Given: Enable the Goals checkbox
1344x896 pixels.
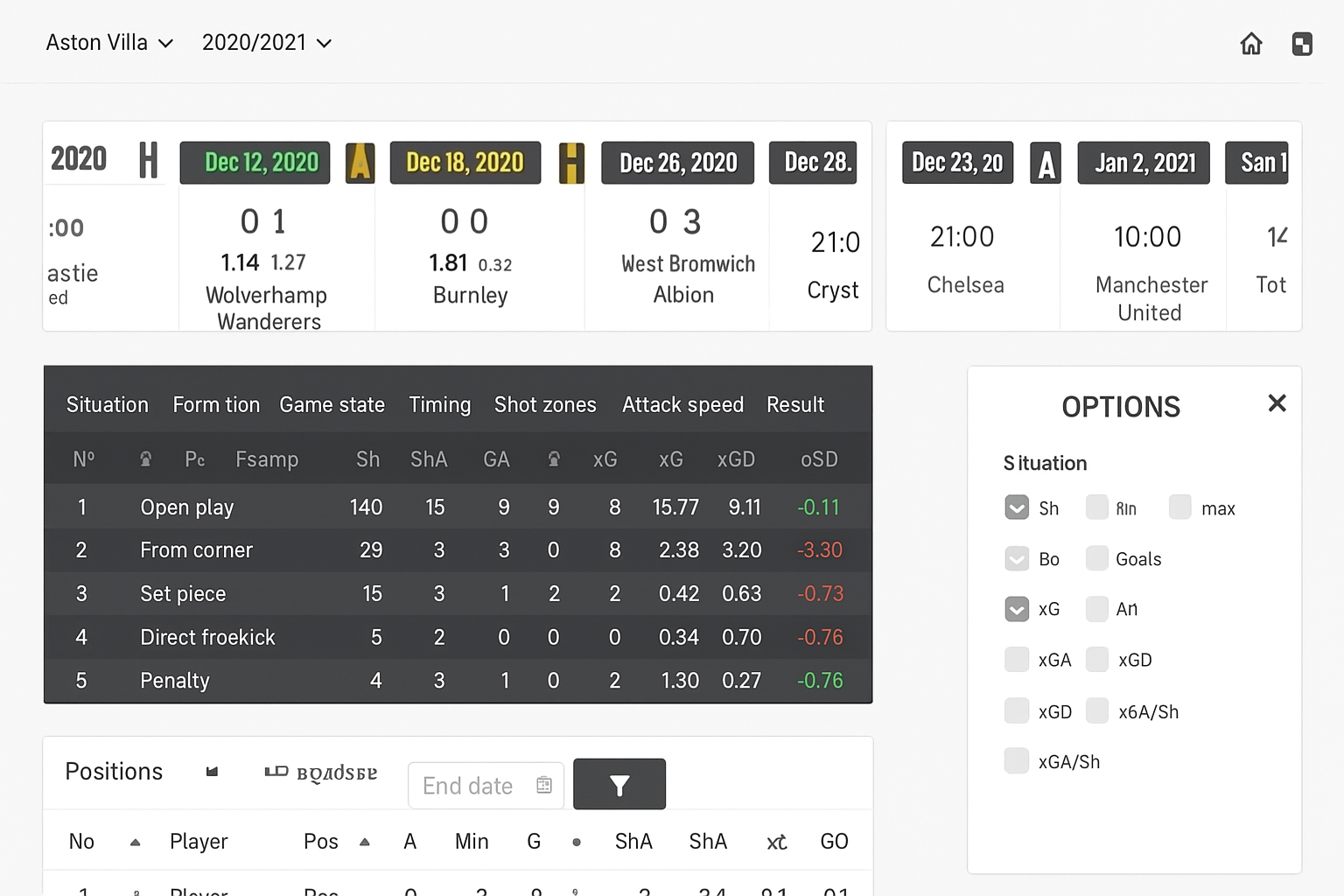Looking at the screenshot, I should pyautogui.click(x=1097, y=558).
